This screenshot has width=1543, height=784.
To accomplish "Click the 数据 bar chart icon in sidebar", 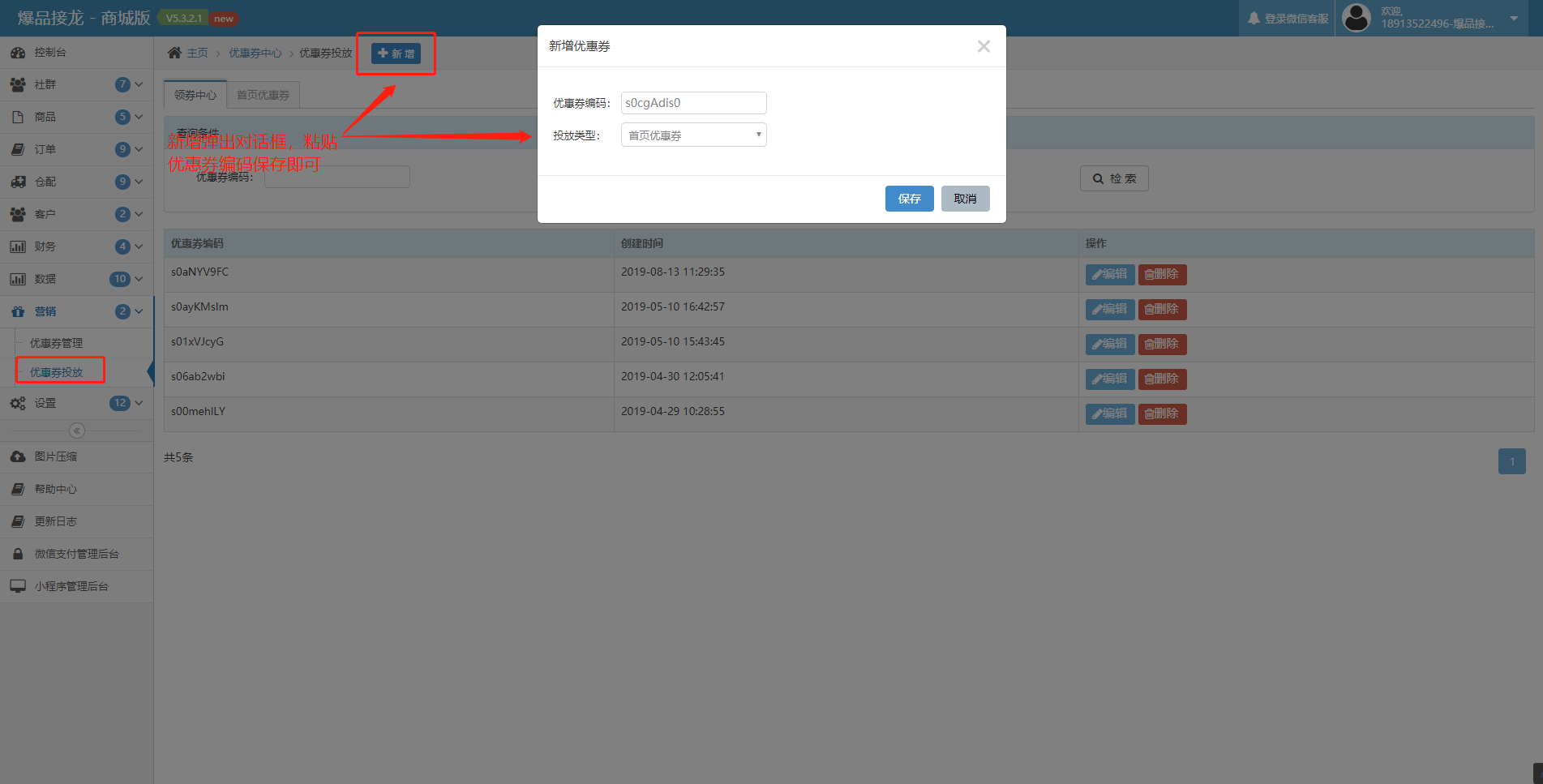I will pos(18,280).
